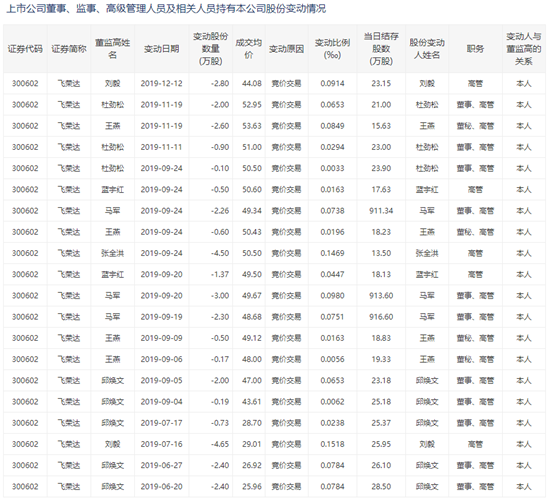Click the ratio 0.0980
Viewport: 554px width, 503px height.
(332, 296)
